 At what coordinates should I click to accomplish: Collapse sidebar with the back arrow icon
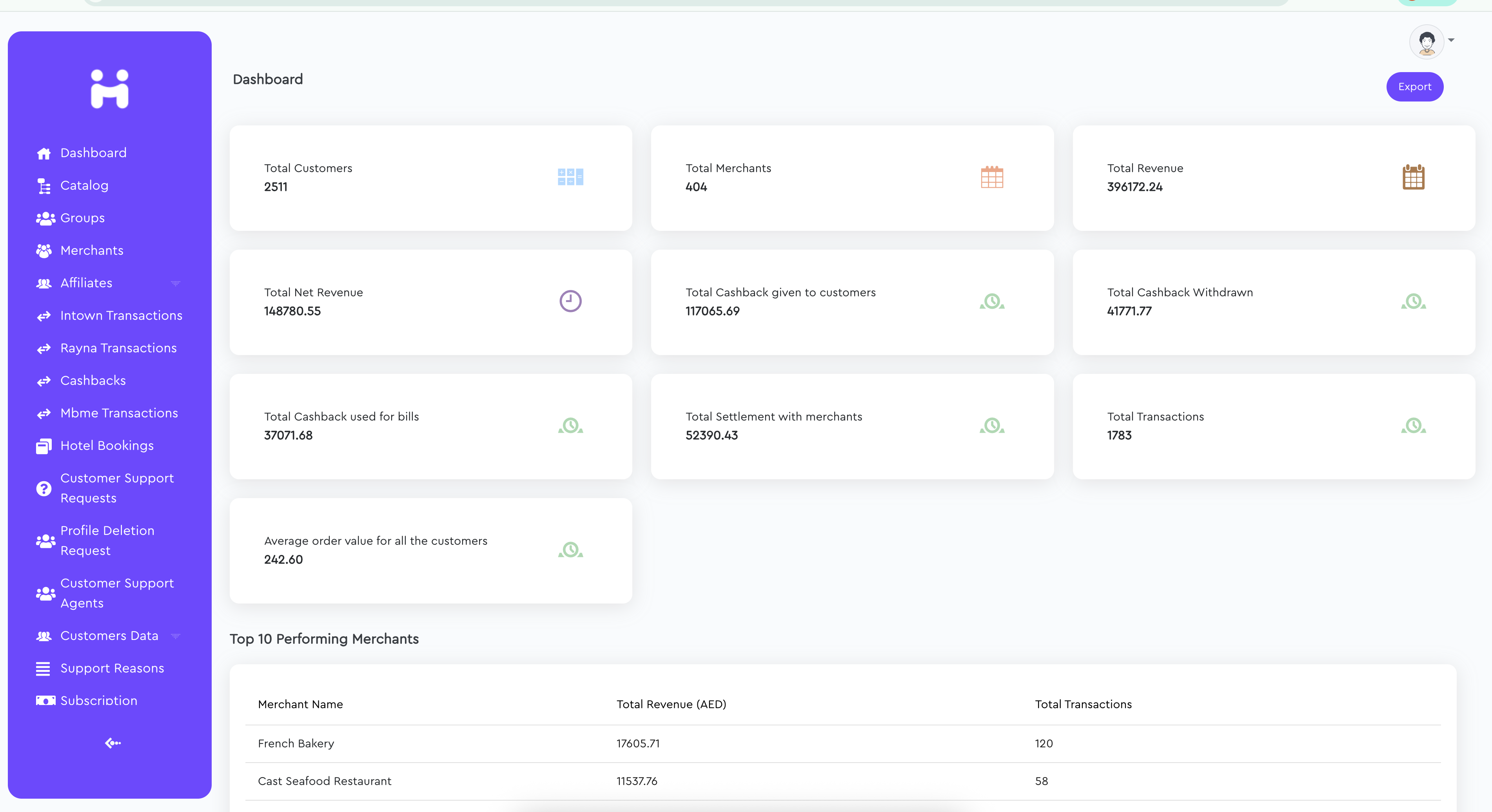pos(113,743)
